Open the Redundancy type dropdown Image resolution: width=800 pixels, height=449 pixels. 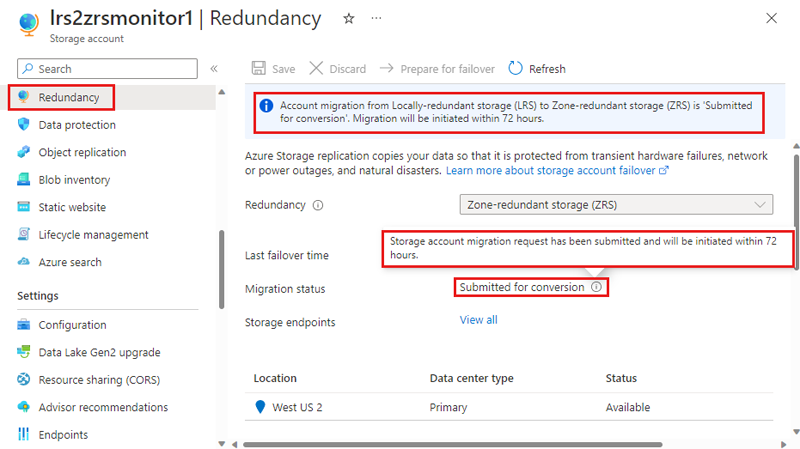click(x=616, y=205)
